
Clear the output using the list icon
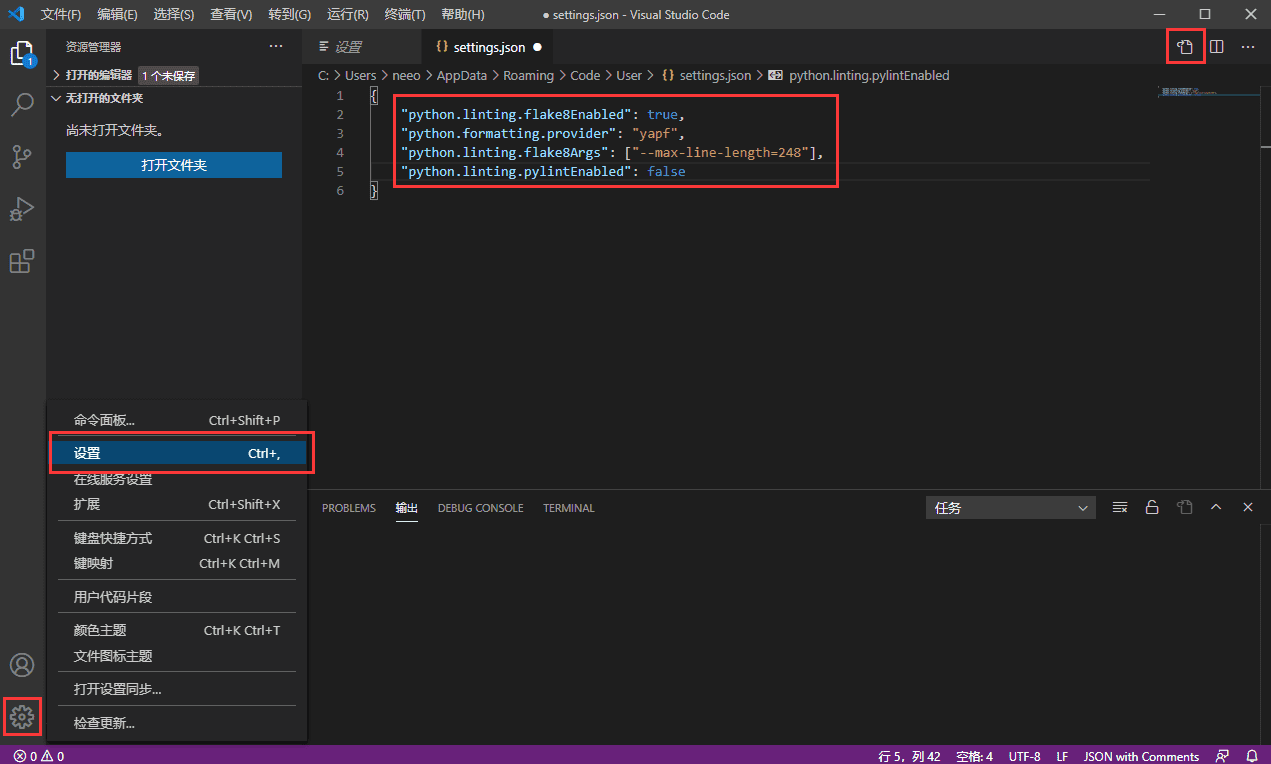point(1120,508)
